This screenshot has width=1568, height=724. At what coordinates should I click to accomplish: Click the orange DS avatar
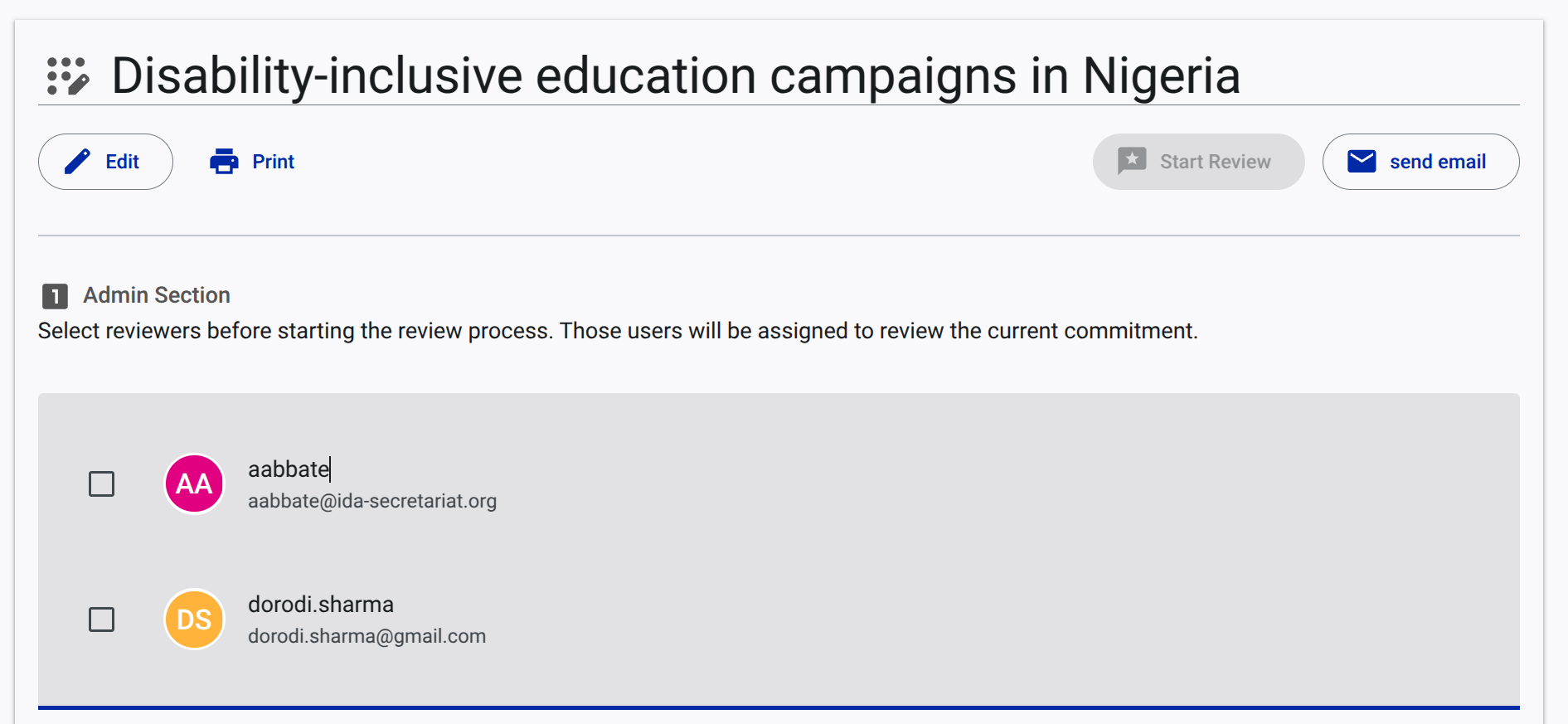pos(195,620)
